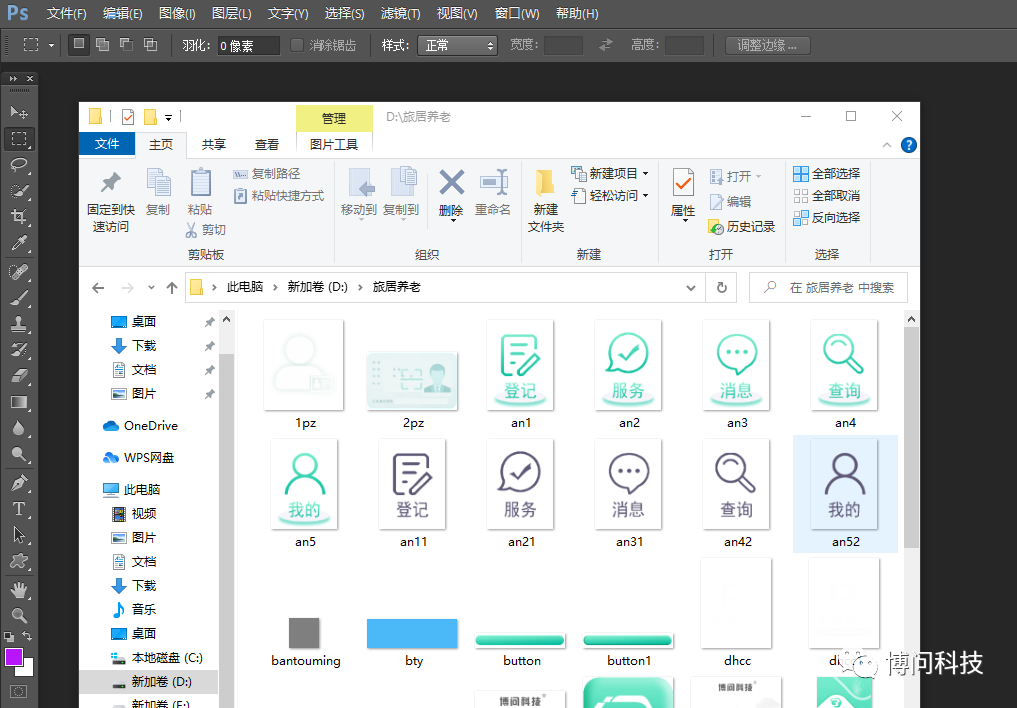The width and height of the screenshot is (1017, 708).
Task: Select the an52 thumbnail file
Action: coord(844,494)
